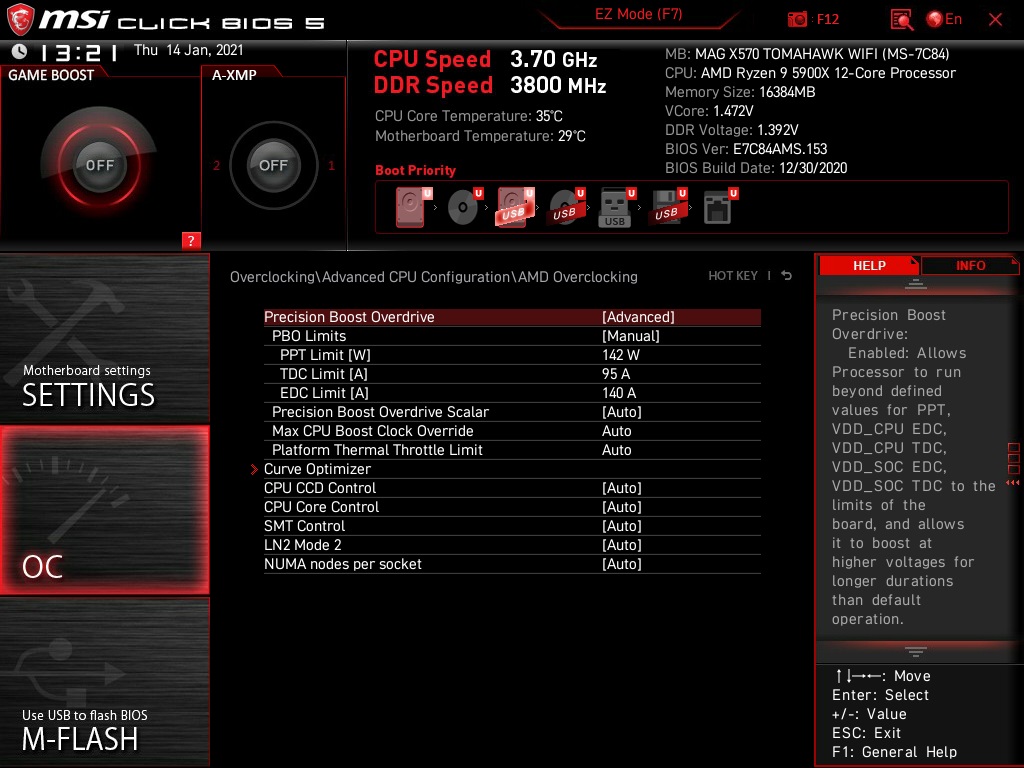Toggle the GAME BOOST knob
Viewport: 1024px width, 768px height.
pos(99,165)
